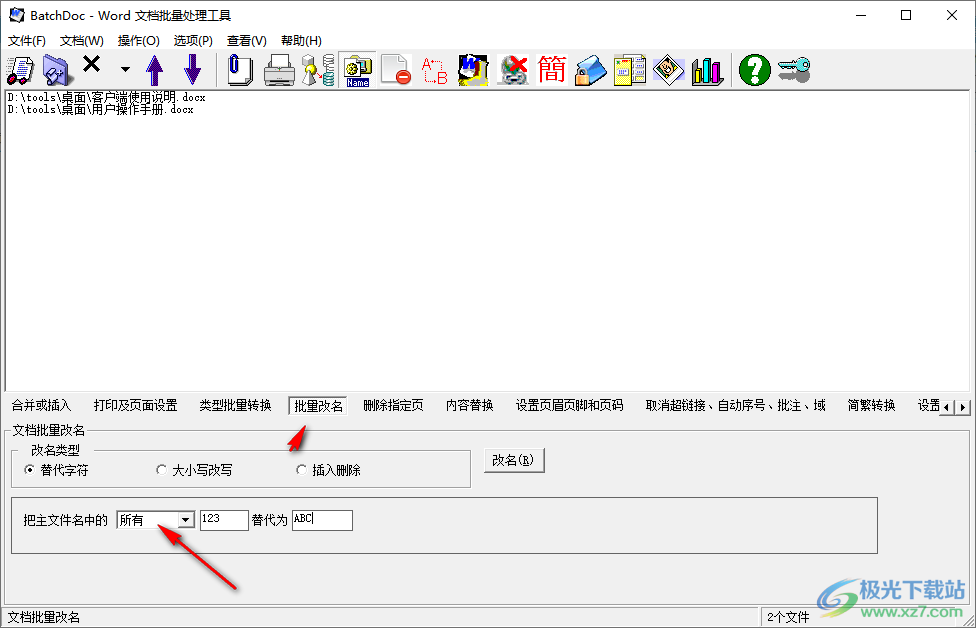976x628 pixels.
Task: Click the Name batch rename icon
Action: (357, 70)
